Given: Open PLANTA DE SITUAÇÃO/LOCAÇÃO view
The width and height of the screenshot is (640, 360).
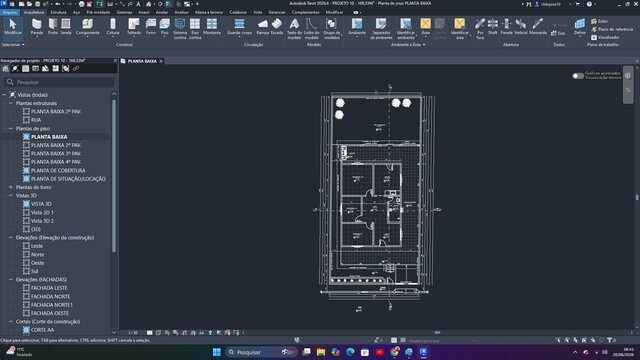Looking at the screenshot, I should [68, 179].
